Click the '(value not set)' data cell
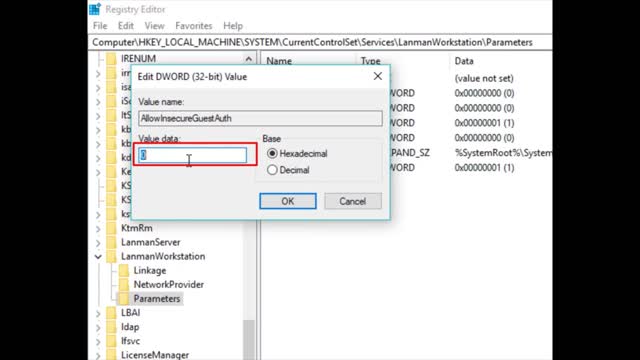 pos(484,78)
